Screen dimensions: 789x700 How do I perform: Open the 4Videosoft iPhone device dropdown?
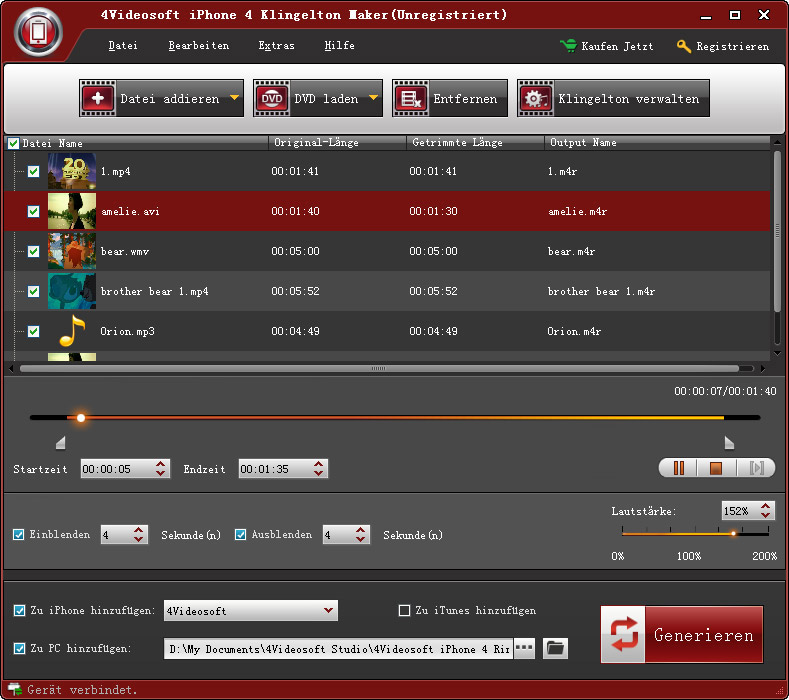250,610
